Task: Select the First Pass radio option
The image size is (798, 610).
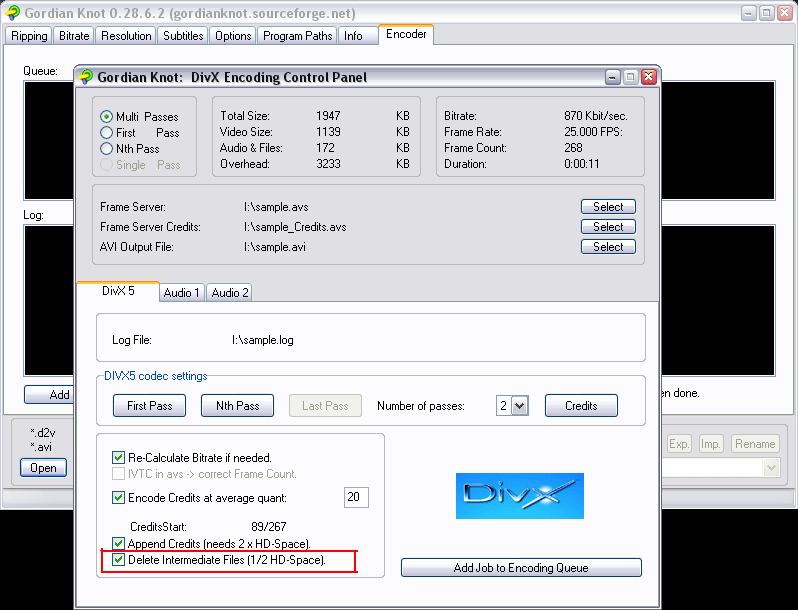Action: pos(106,133)
